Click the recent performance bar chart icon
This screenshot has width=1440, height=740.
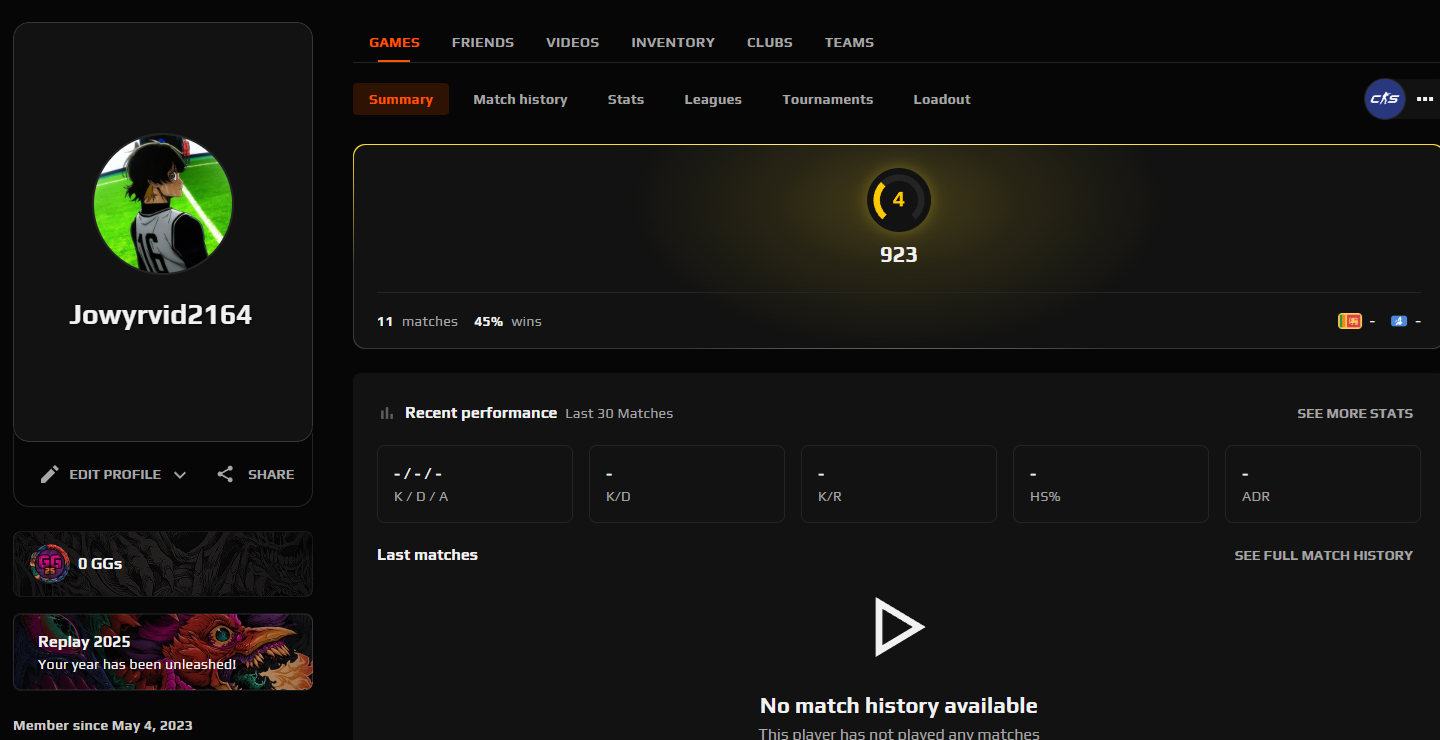(x=387, y=412)
